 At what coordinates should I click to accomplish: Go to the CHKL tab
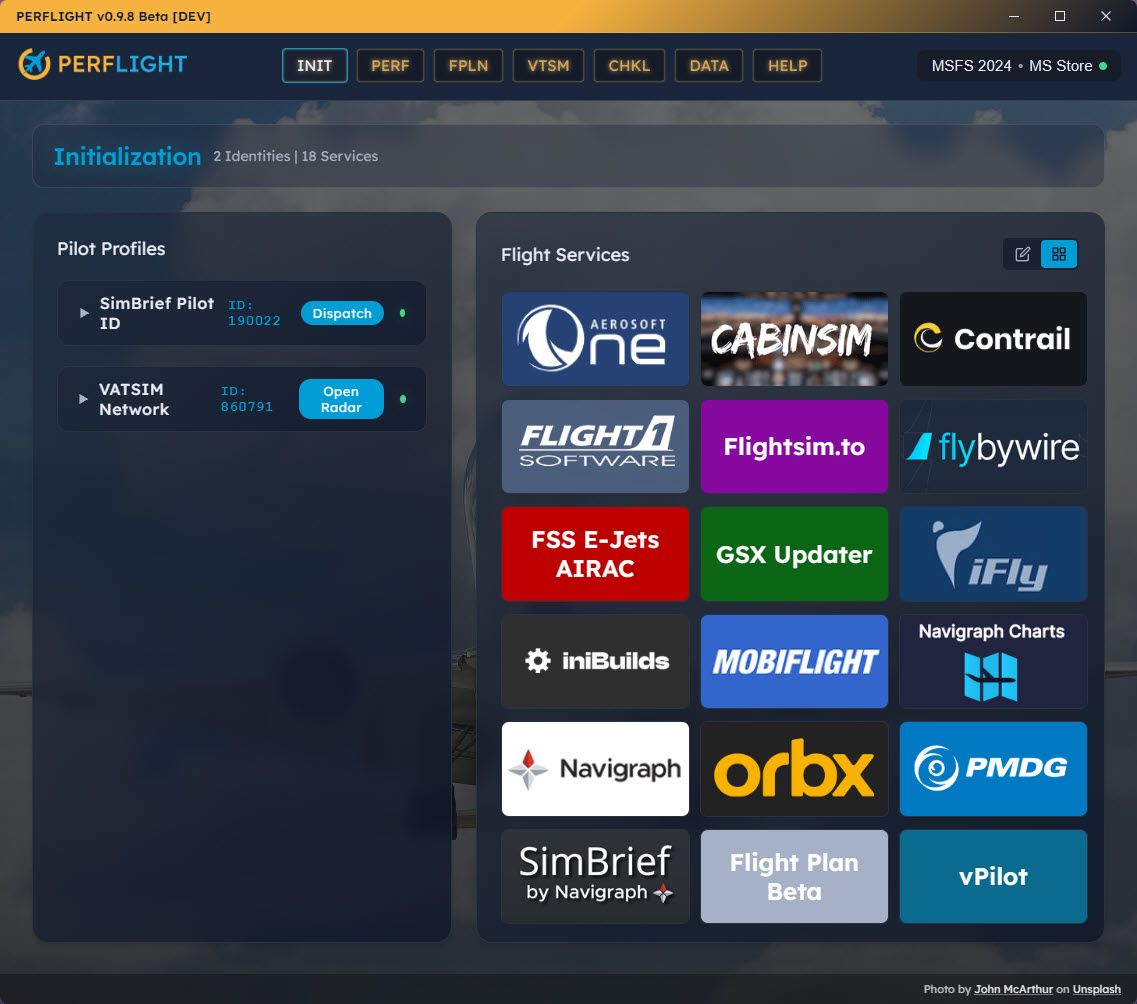(x=629, y=66)
